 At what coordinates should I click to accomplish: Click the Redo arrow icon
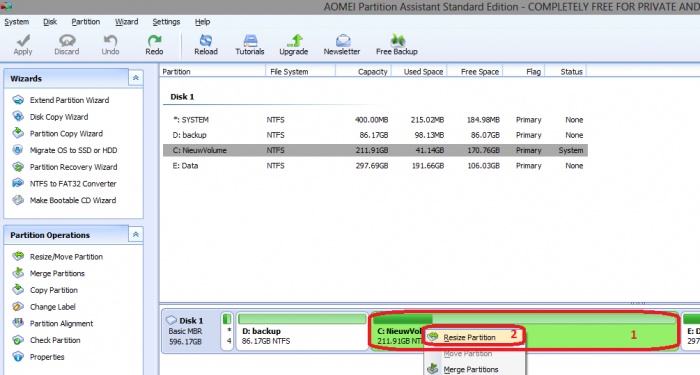pos(154,40)
